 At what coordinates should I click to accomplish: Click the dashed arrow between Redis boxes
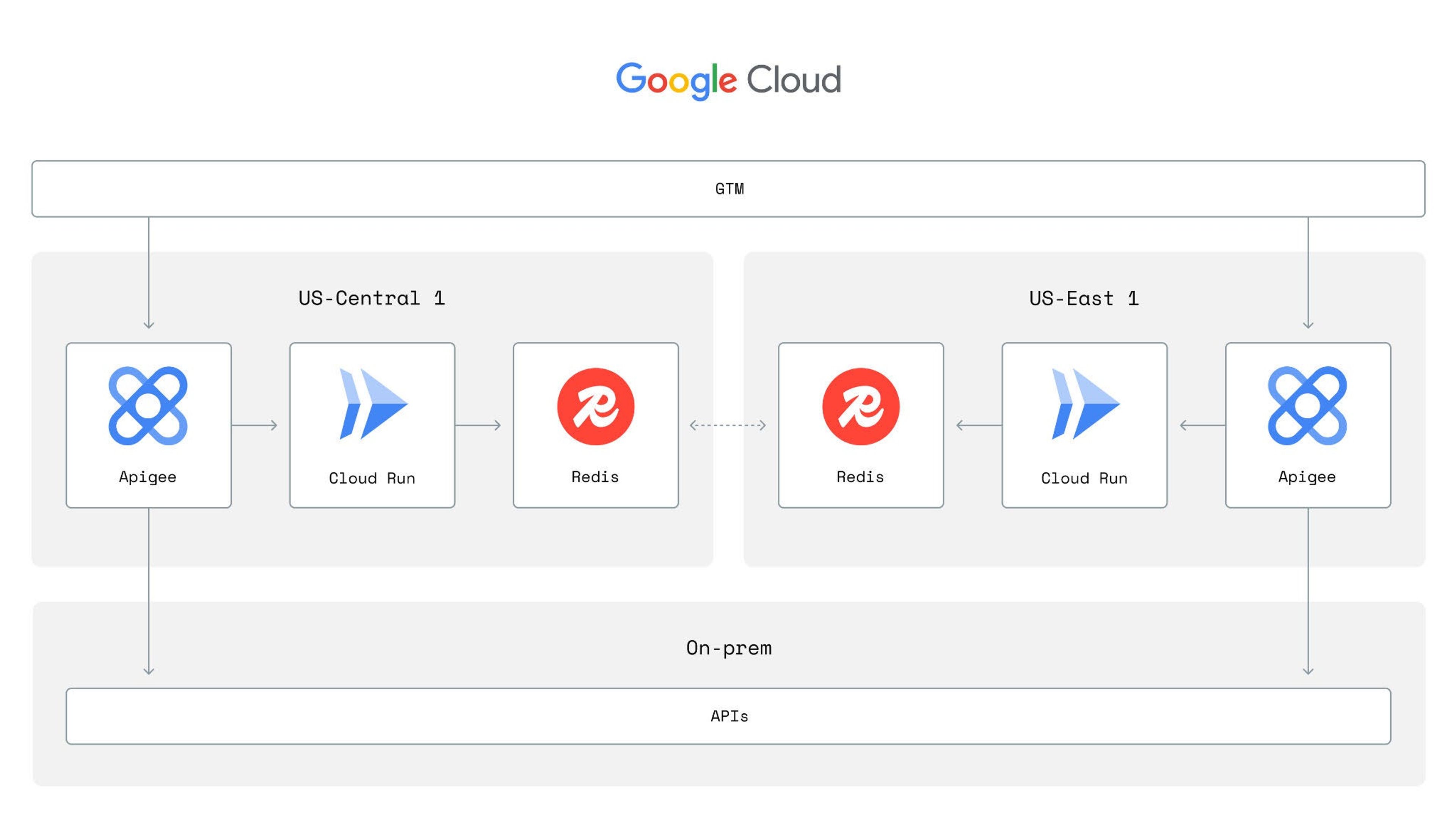[x=728, y=425]
